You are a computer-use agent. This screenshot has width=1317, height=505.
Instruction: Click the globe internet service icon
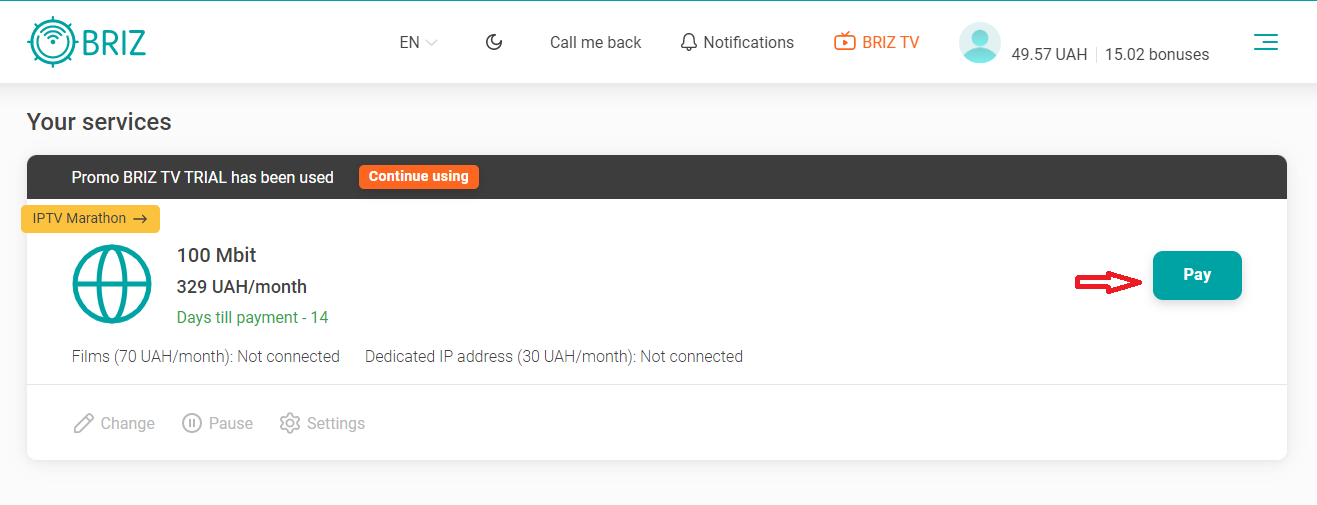112,284
